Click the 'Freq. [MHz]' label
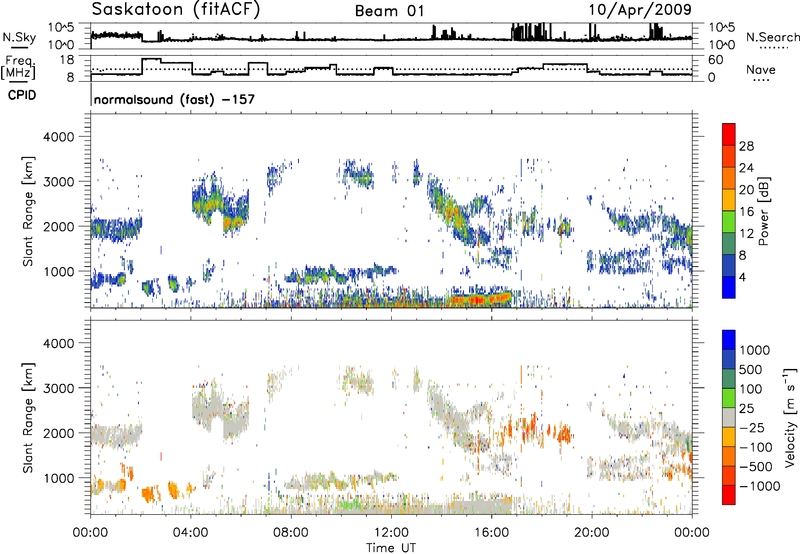The height and width of the screenshot is (554, 800). pos(19,68)
